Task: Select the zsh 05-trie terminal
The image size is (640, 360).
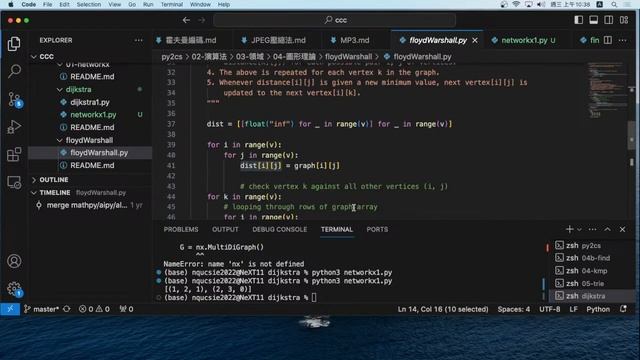Action: pos(591,283)
